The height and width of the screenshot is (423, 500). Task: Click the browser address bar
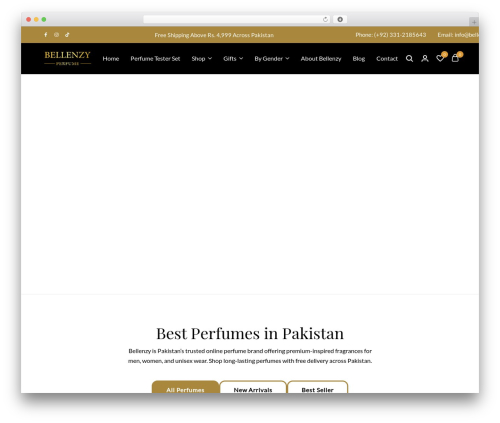(237, 19)
